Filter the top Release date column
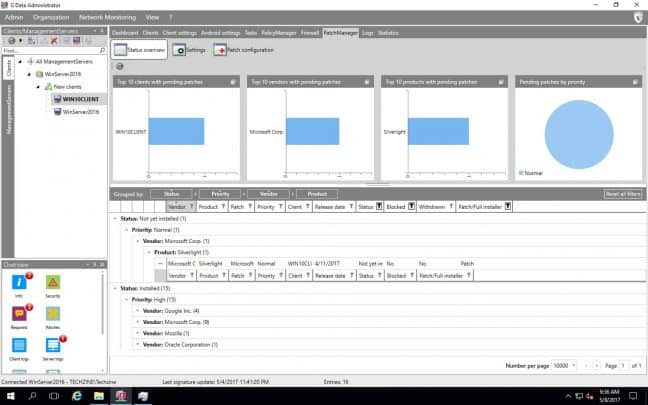The image size is (648, 405). coord(351,206)
